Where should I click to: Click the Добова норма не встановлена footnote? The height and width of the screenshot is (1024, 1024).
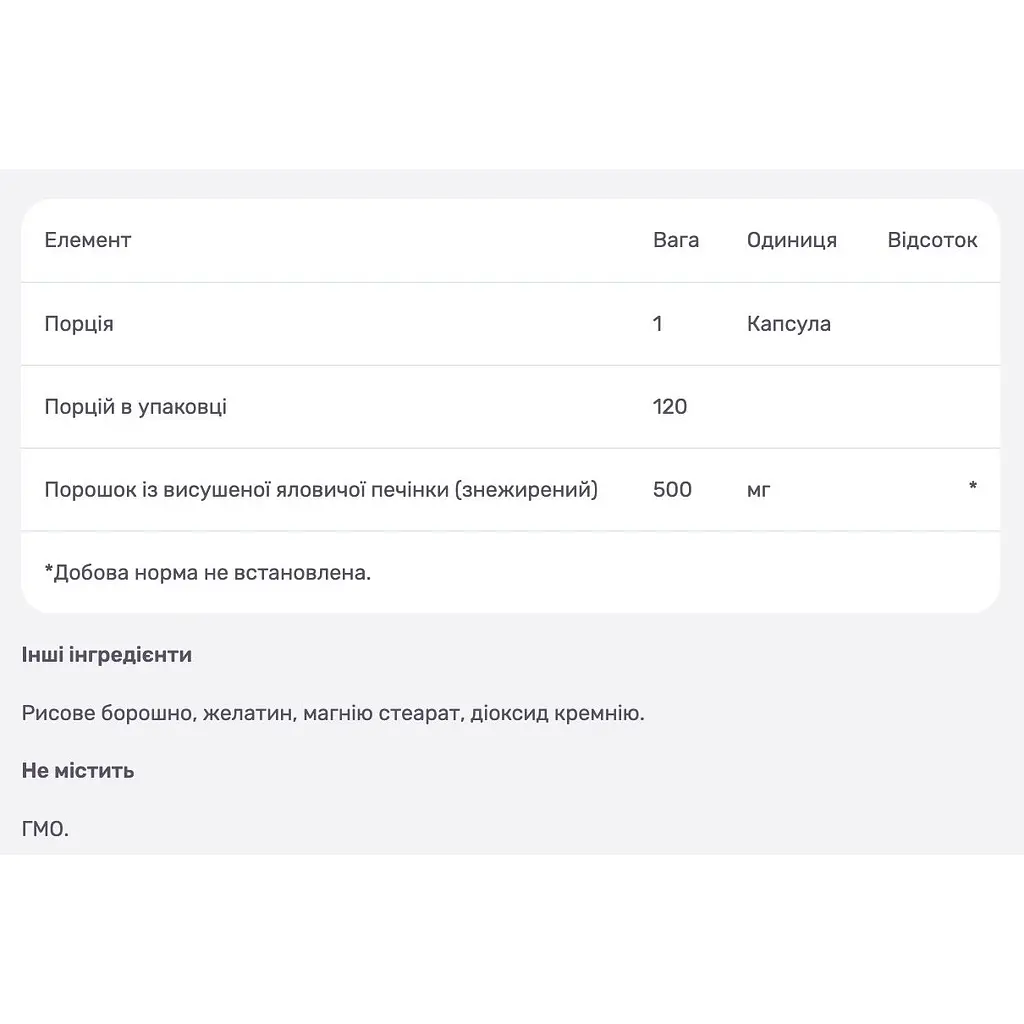coord(208,573)
